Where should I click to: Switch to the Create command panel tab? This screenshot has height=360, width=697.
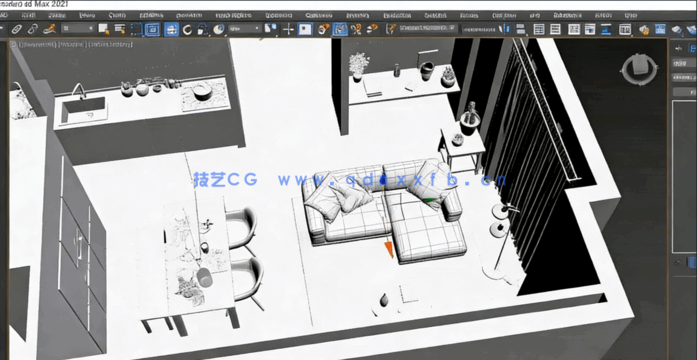tap(679, 48)
